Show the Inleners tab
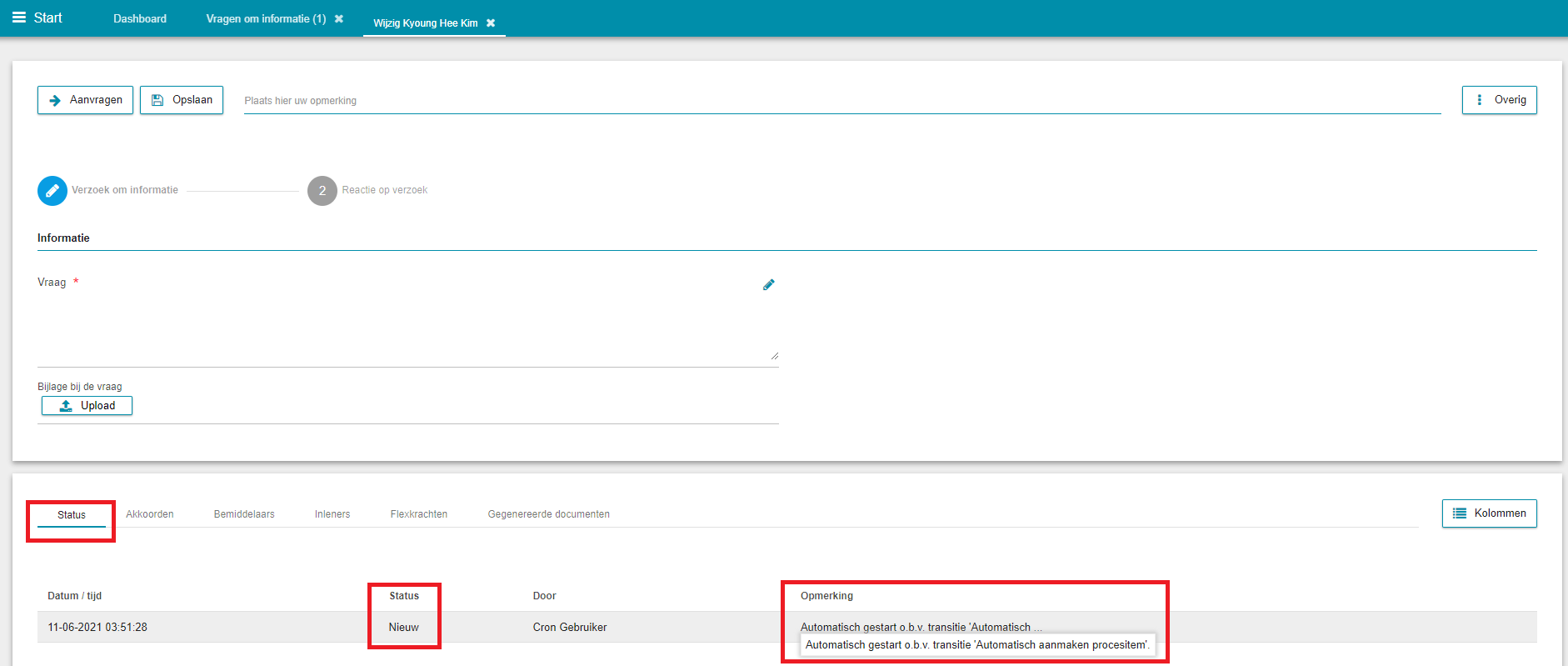The height and width of the screenshot is (666, 1568). 332,514
